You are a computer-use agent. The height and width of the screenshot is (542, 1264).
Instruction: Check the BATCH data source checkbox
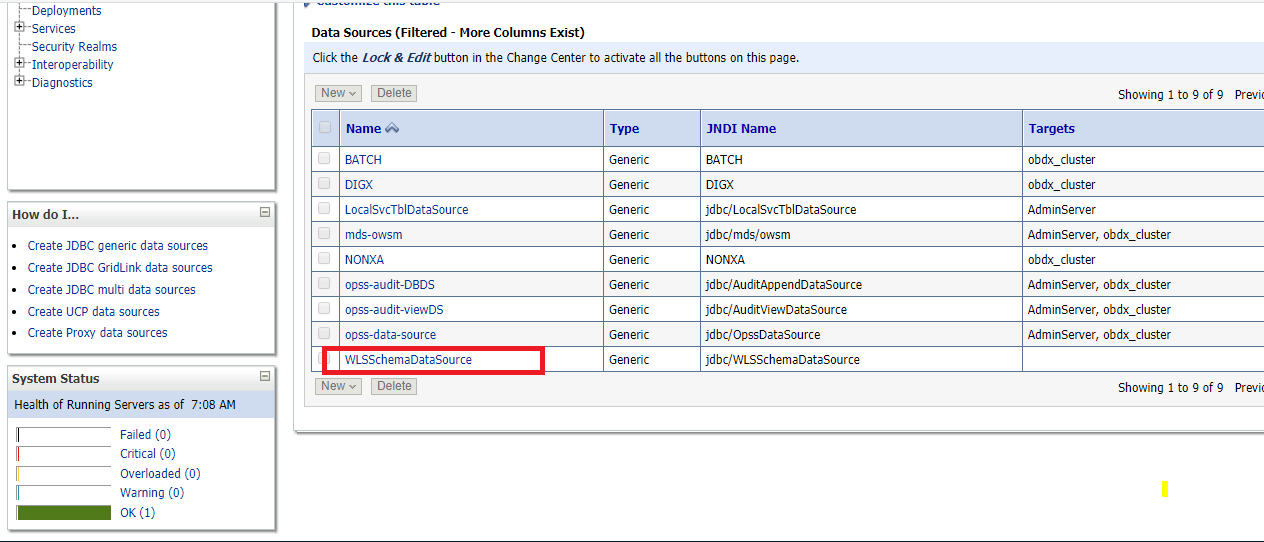[x=324, y=158]
